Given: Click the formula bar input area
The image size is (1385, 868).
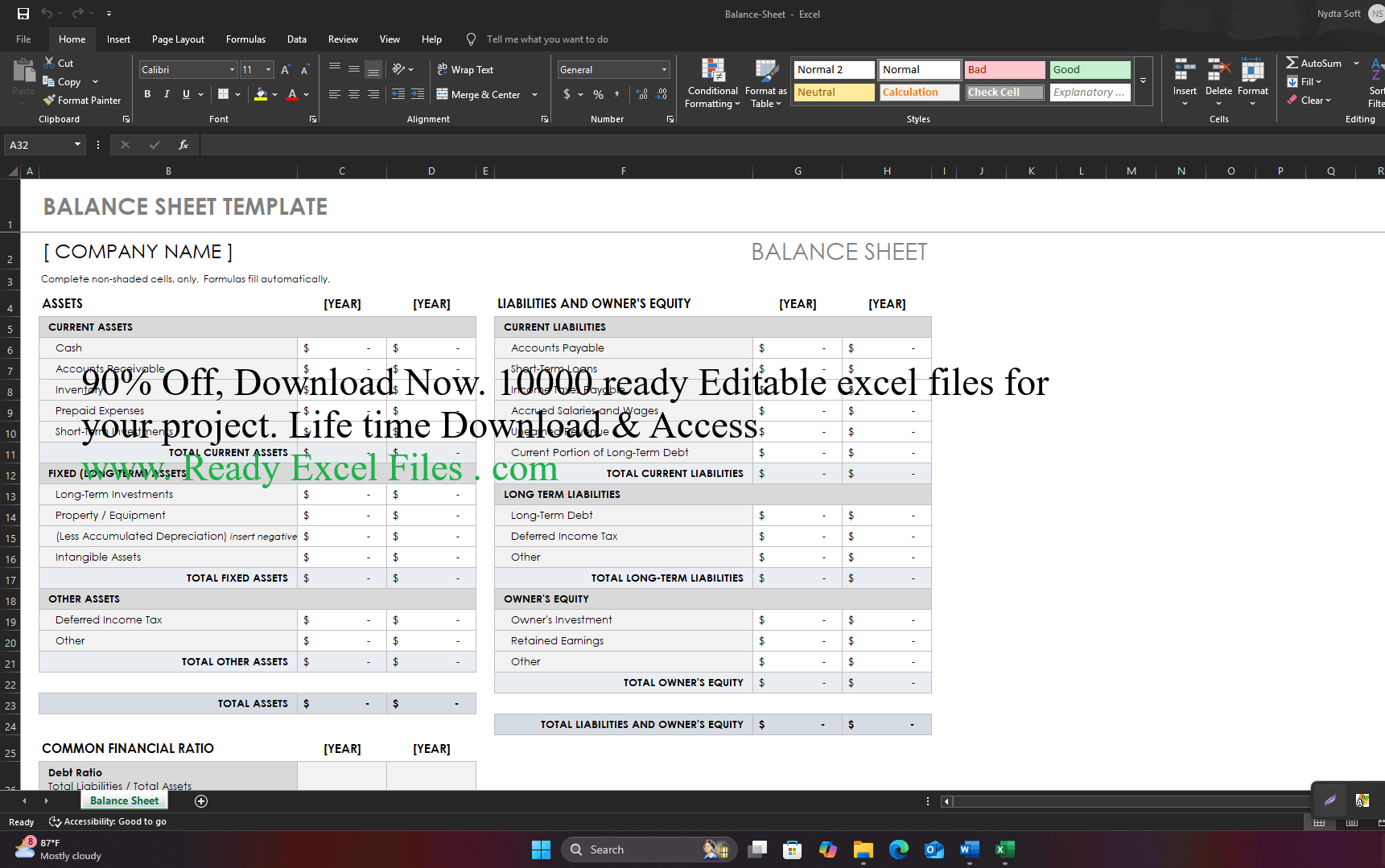Looking at the screenshot, I should pos(793,145).
